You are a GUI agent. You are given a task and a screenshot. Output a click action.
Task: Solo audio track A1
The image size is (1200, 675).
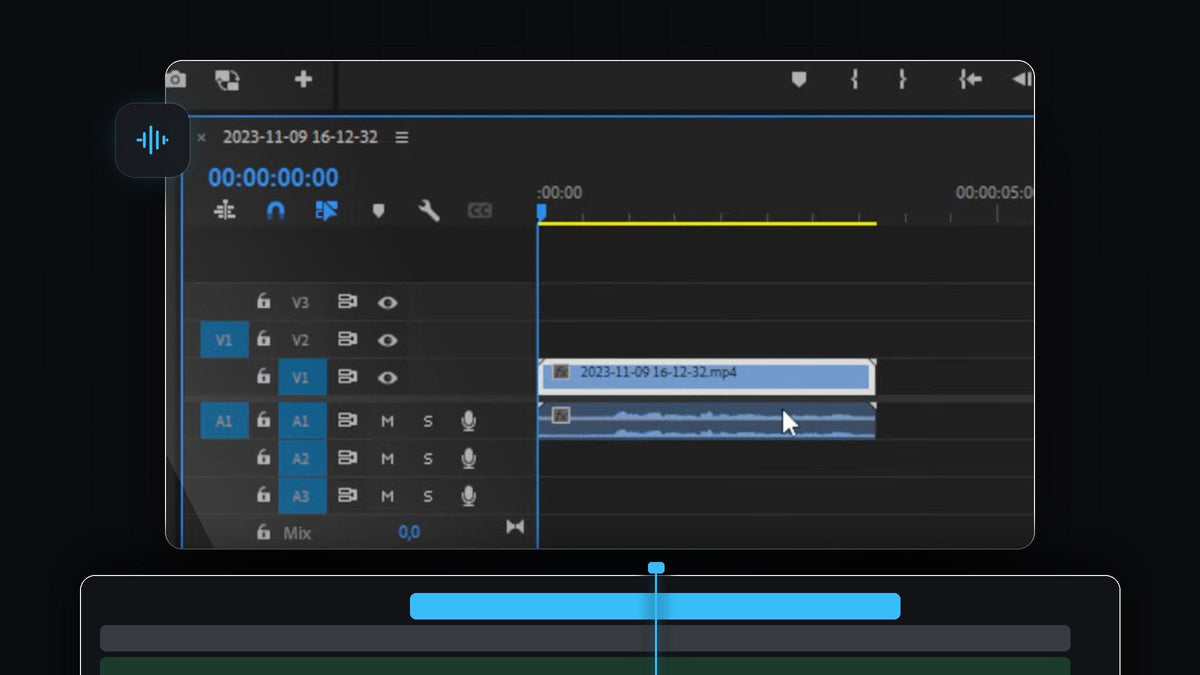click(x=428, y=422)
